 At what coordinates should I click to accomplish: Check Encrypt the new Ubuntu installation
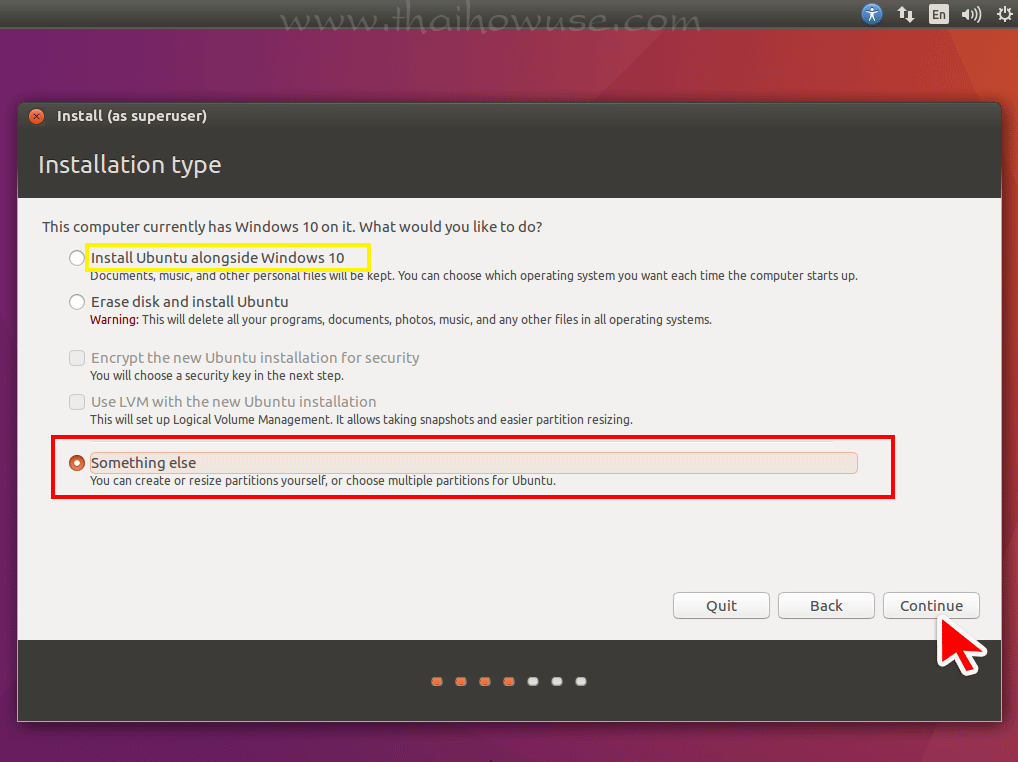point(77,358)
